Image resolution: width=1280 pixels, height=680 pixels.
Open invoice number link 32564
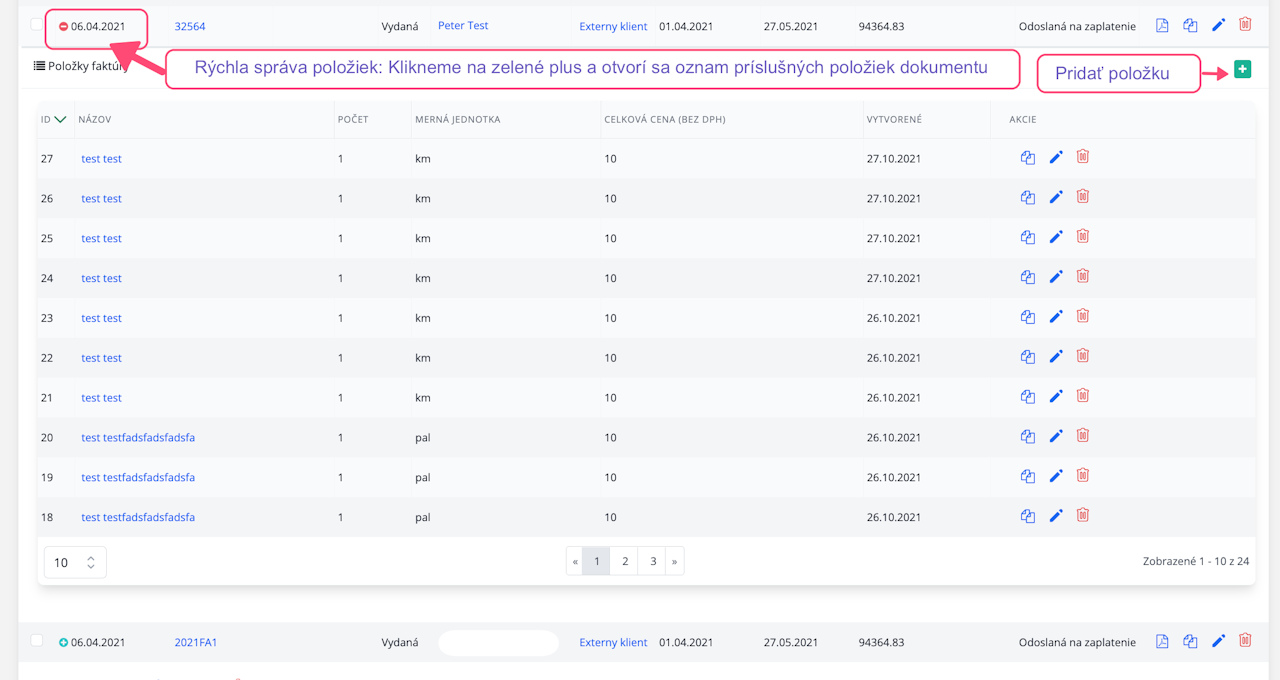point(189,26)
